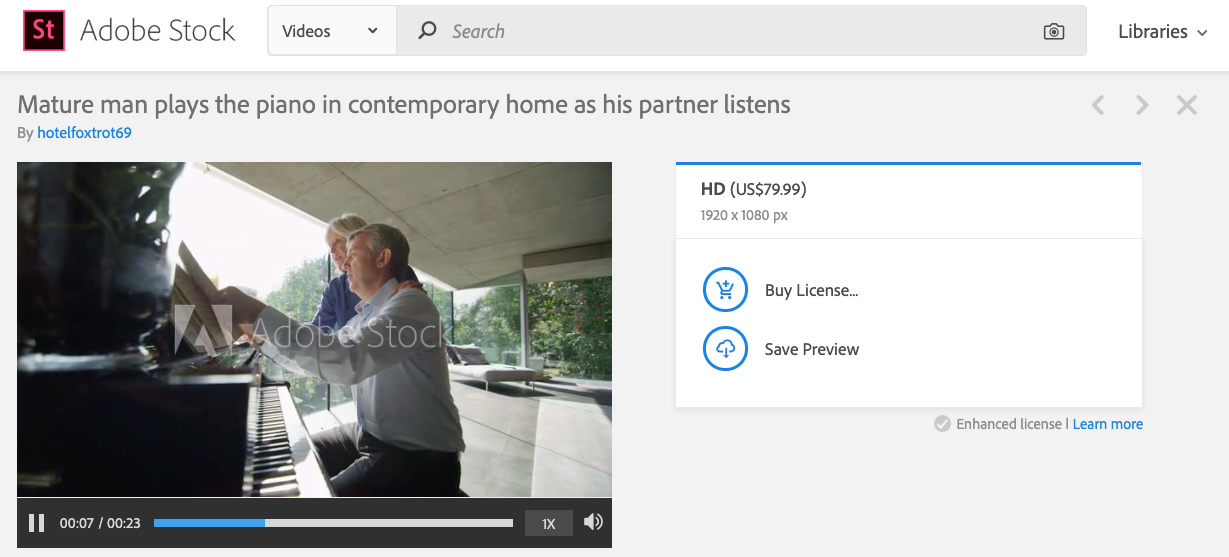The height and width of the screenshot is (557, 1229).
Task: Click the Save Preview cloud icon
Action: pos(726,349)
